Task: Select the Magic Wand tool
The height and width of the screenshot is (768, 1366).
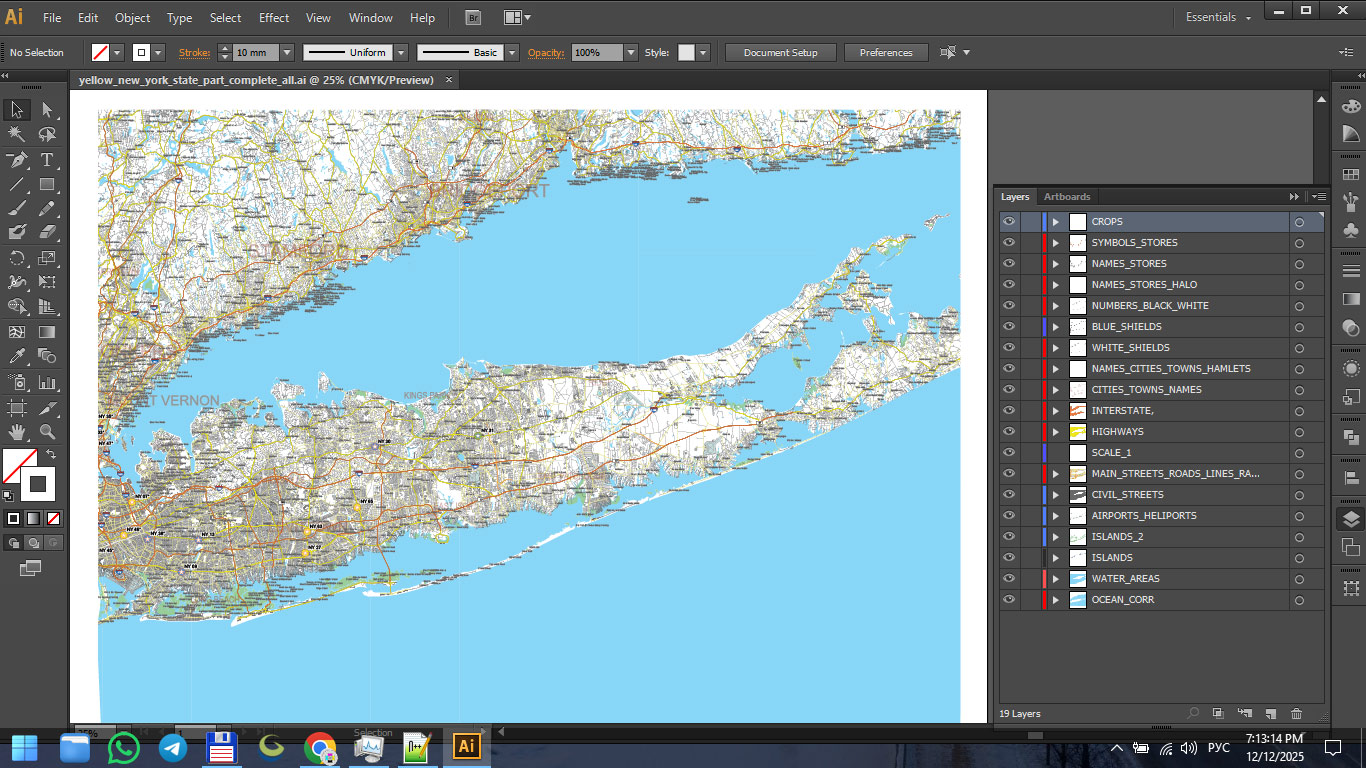Action: coord(17,135)
